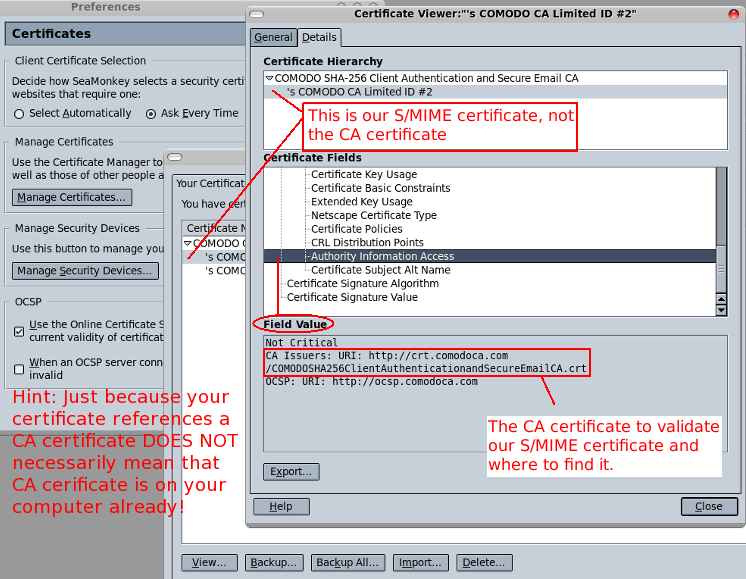This screenshot has height=579, width=746.
Task: Click the 'OCSP: URI: http://ocsp.comodoca.com' line
Action: click(x=371, y=382)
